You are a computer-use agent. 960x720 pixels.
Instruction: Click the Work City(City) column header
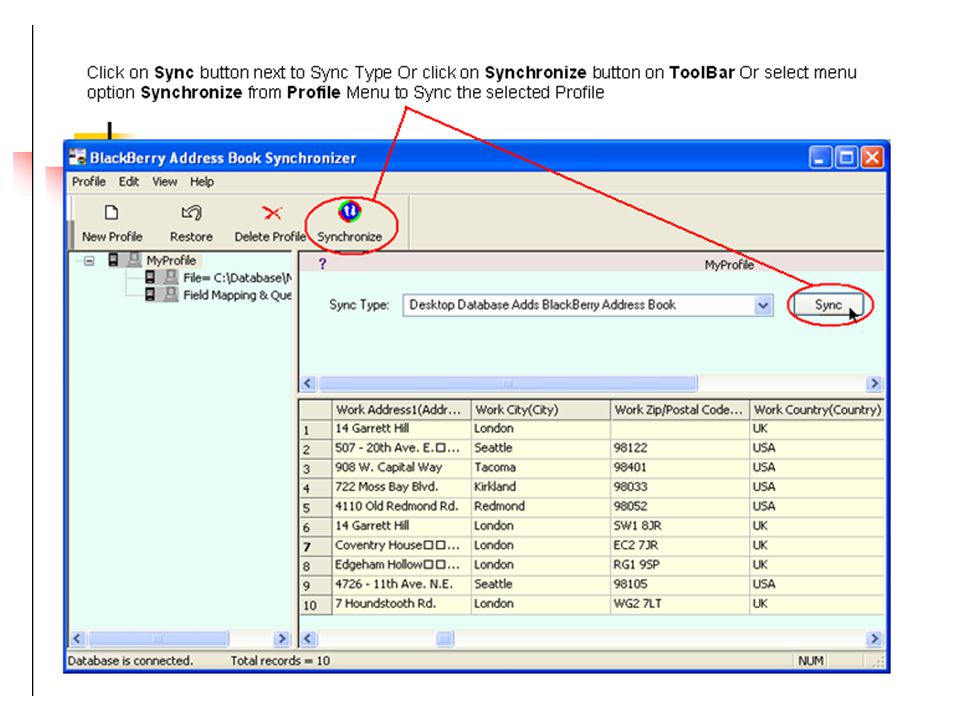point(541,410)
